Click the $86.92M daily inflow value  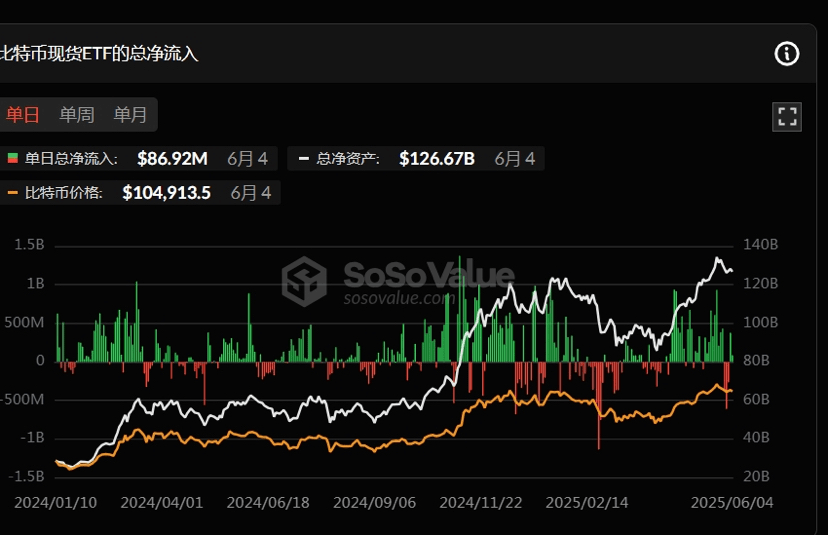tap(172, 158)
